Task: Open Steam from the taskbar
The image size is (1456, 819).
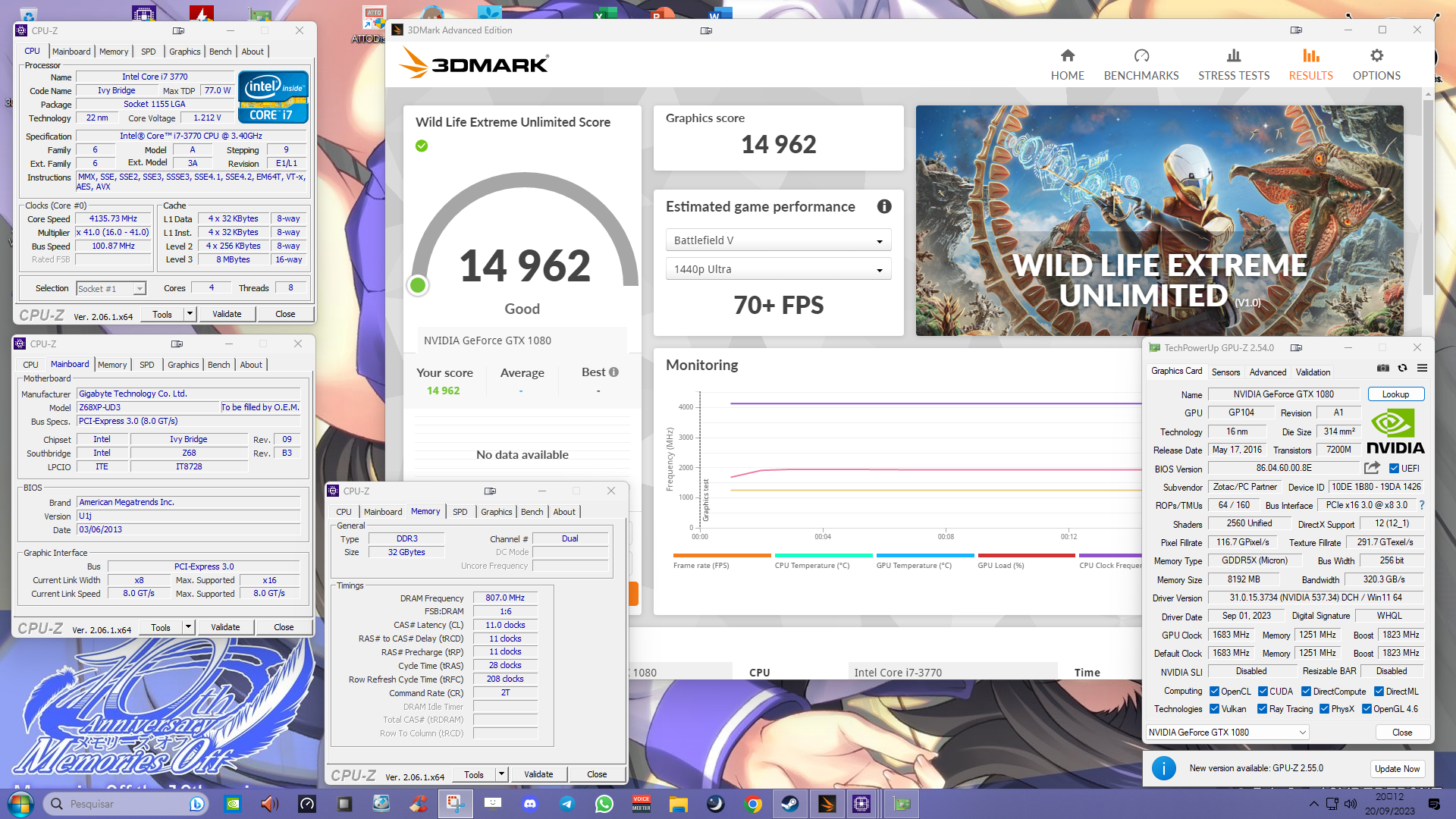Action: 790,804
